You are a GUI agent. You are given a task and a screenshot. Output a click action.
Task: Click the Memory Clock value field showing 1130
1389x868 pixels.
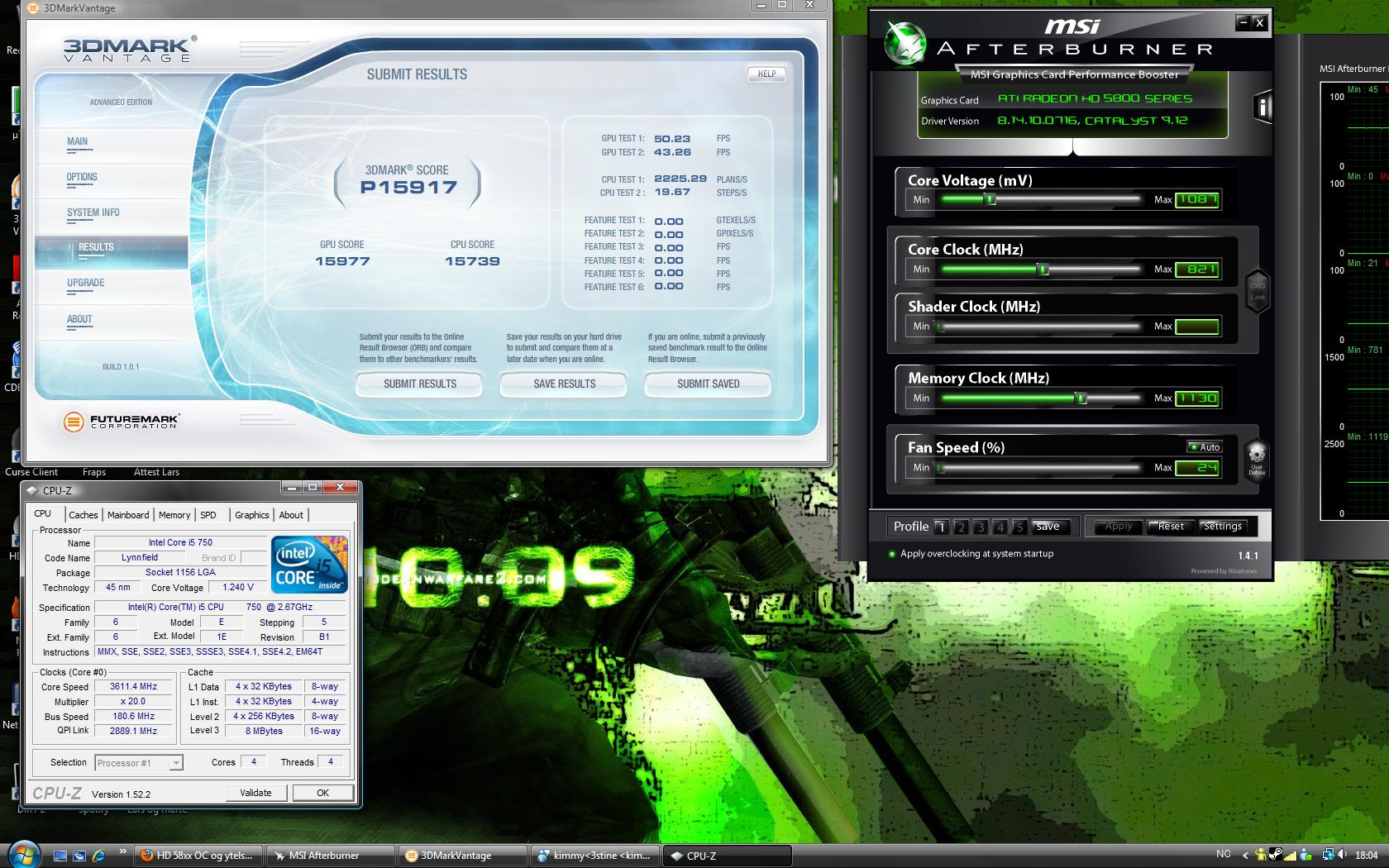click(1197, 398)
